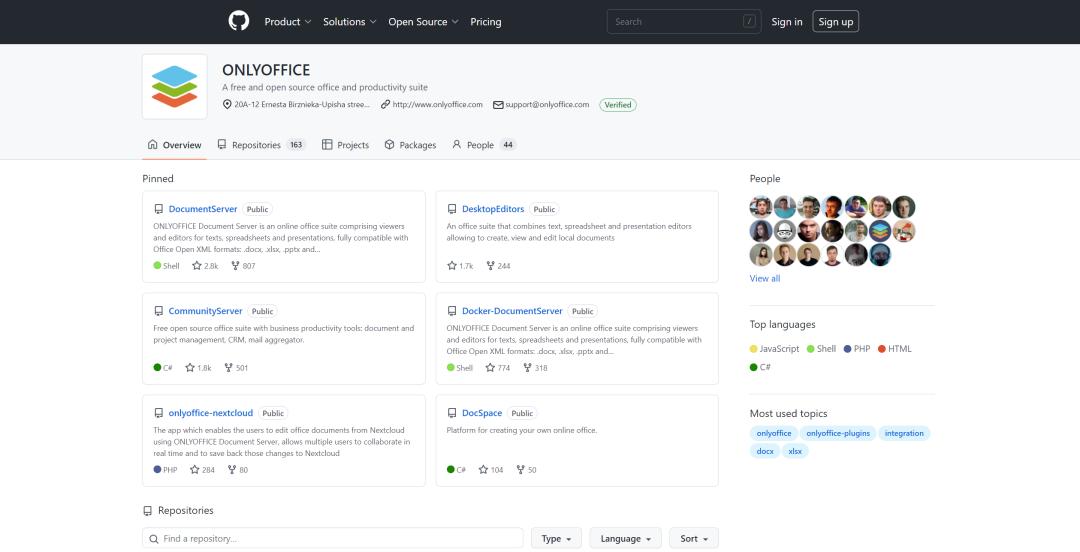Open the Type filter dropdown
Screen dimensions: 1080x552
coord(555,538)
